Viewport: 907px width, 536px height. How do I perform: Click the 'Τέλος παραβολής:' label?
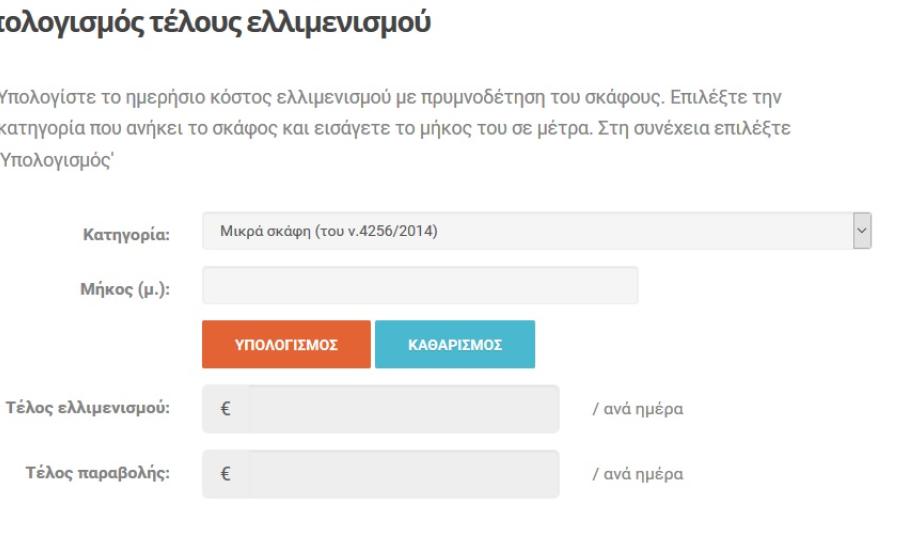(x=97, y=474)
